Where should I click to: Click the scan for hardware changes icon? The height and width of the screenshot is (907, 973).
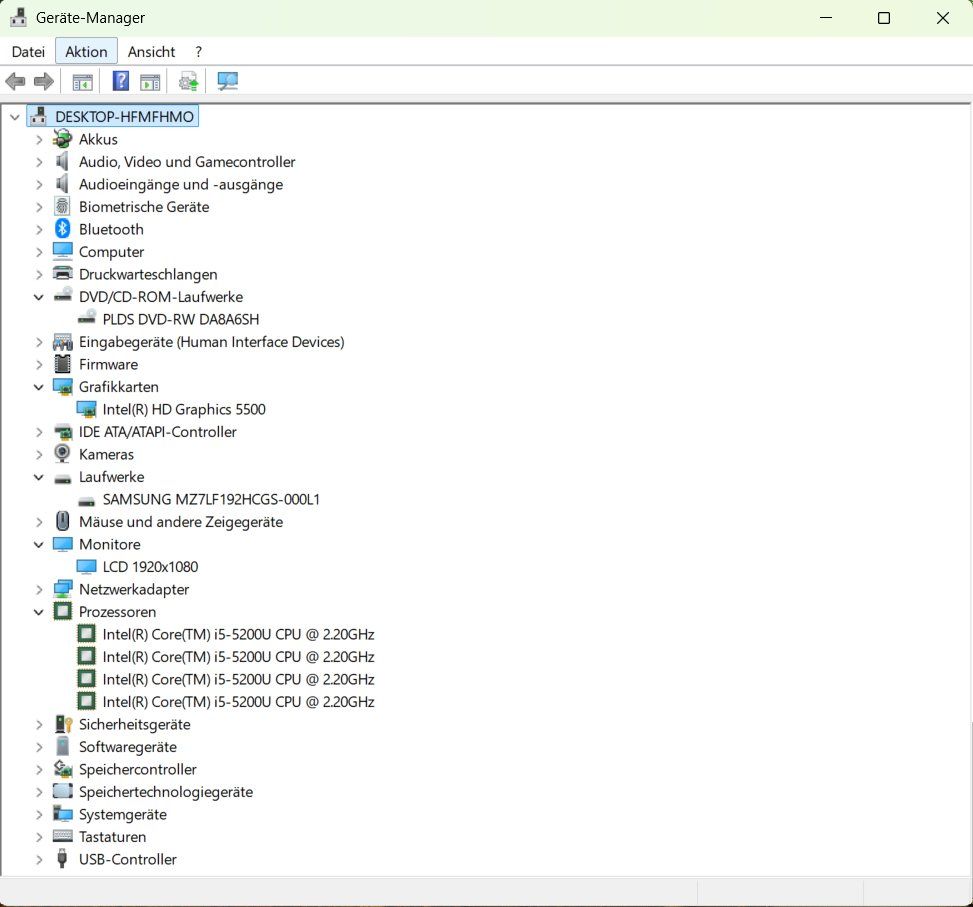click(x=227, y=81)
